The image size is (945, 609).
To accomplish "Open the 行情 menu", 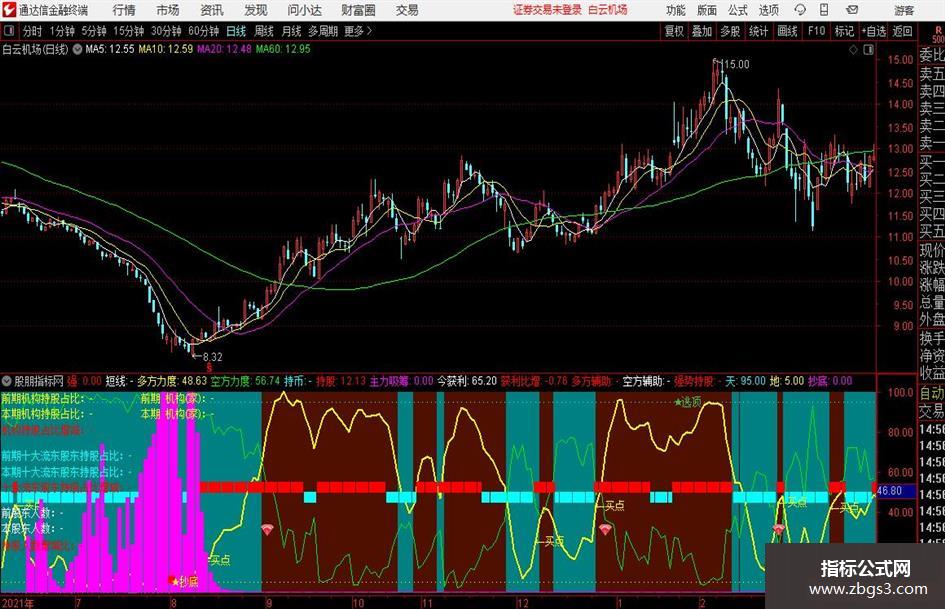I will (x=124, y=10).
